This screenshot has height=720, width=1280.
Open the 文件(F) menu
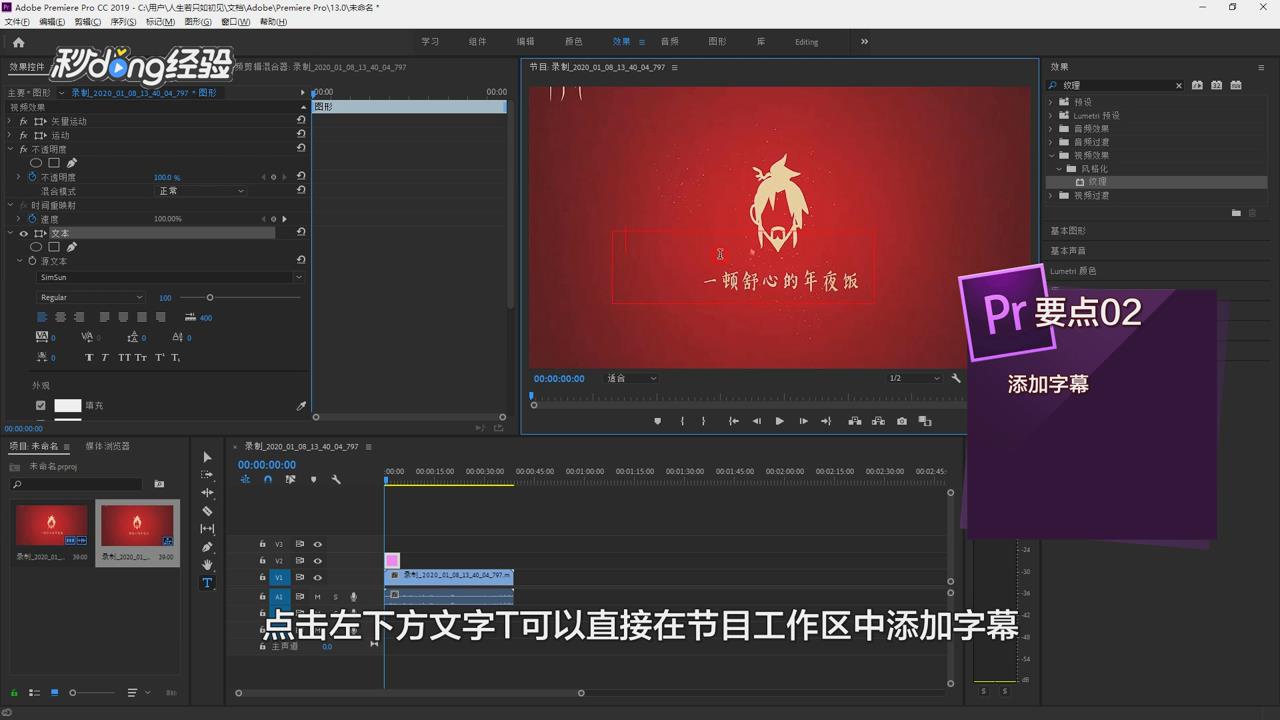[17, 22]
